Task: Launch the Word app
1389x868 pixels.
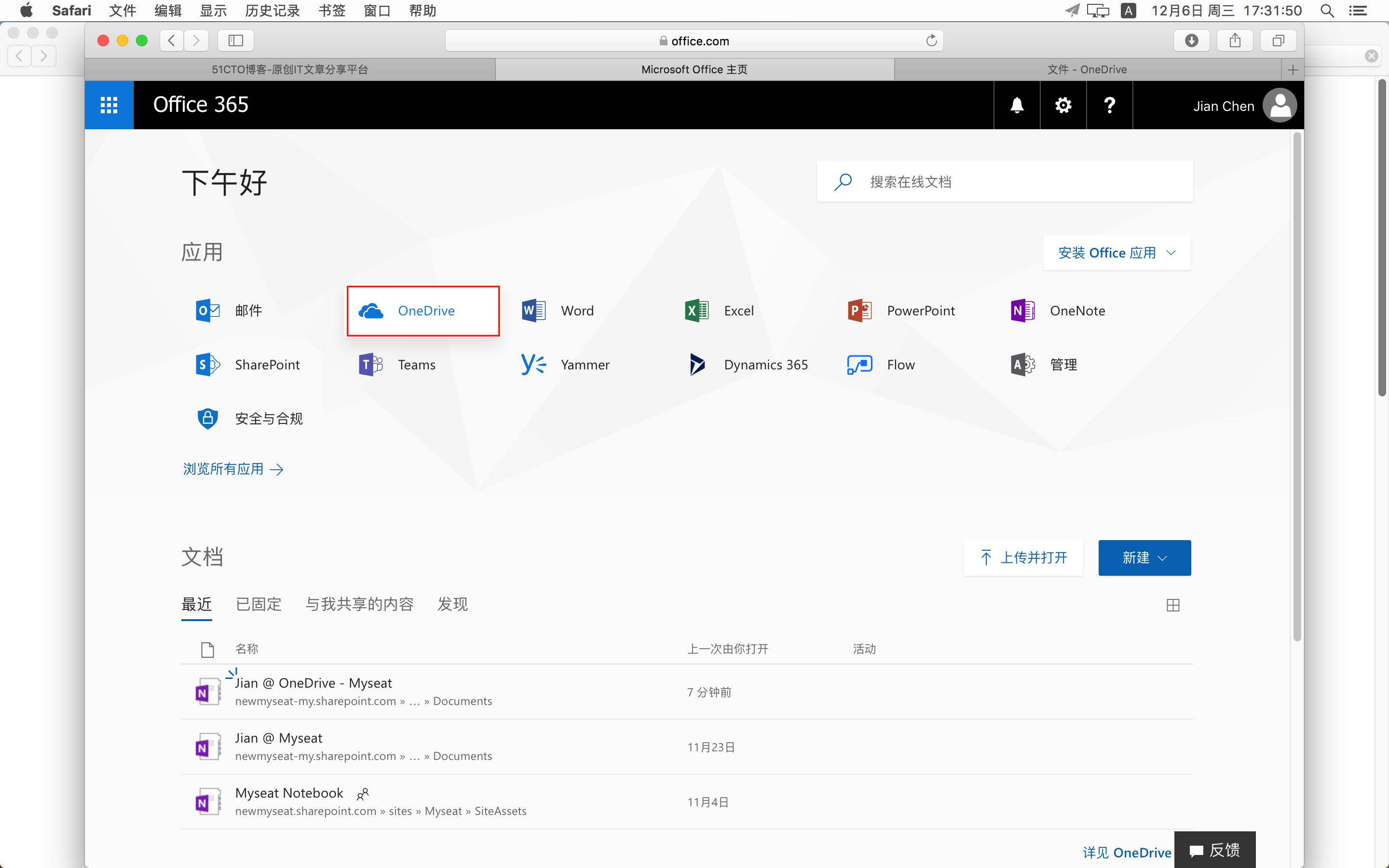Action: pyautogui.click(x=558, y=311)
